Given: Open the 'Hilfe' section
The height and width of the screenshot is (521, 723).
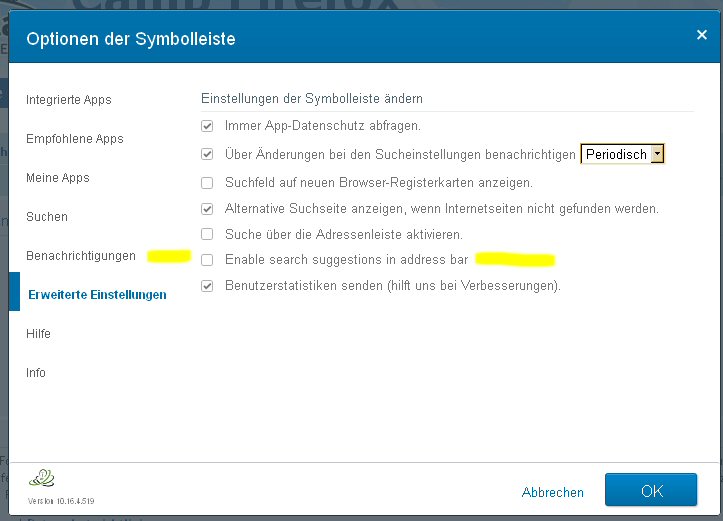Looking at the screenshot, I should pos(39,334).
